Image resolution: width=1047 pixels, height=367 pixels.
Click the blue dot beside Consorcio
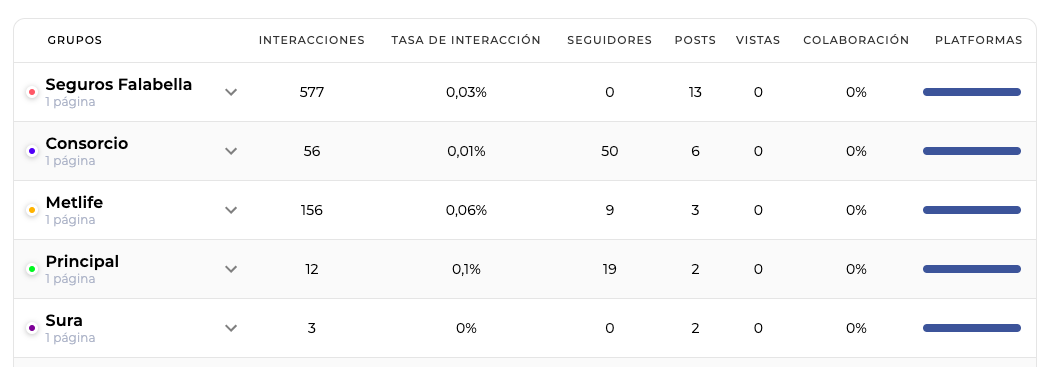pos(31,151)
